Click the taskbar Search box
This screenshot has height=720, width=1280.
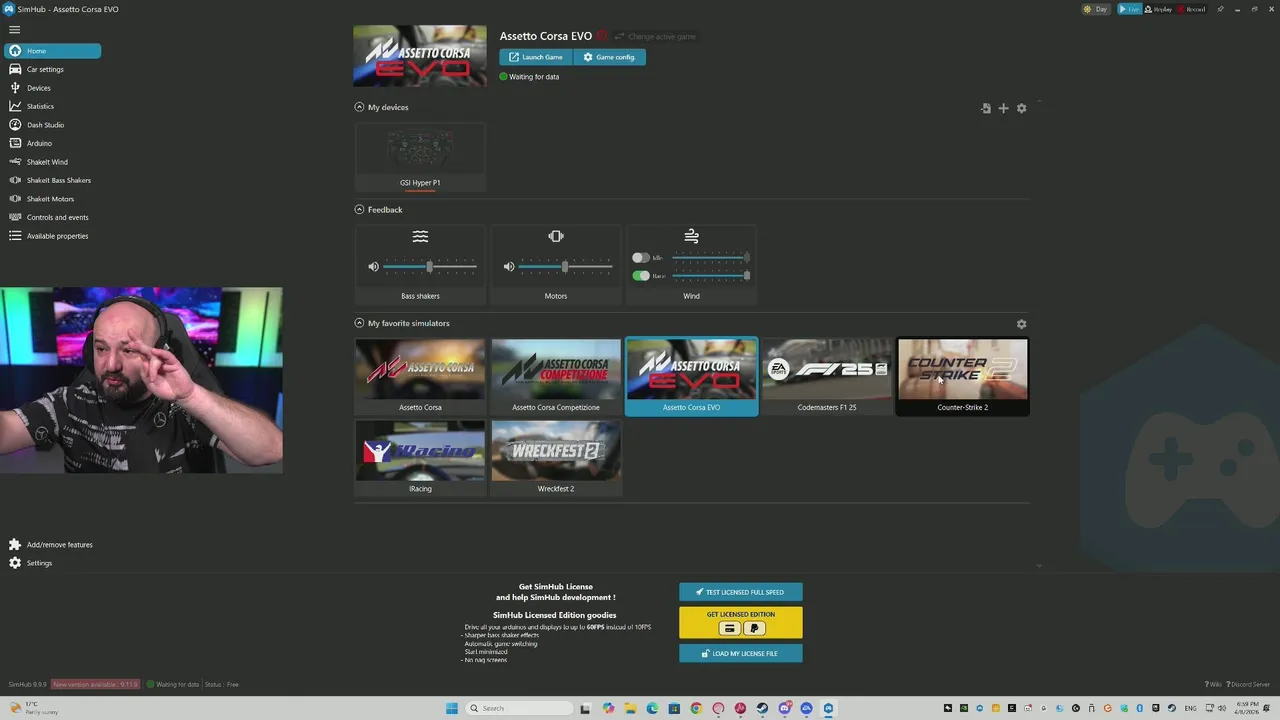[520, 708]
